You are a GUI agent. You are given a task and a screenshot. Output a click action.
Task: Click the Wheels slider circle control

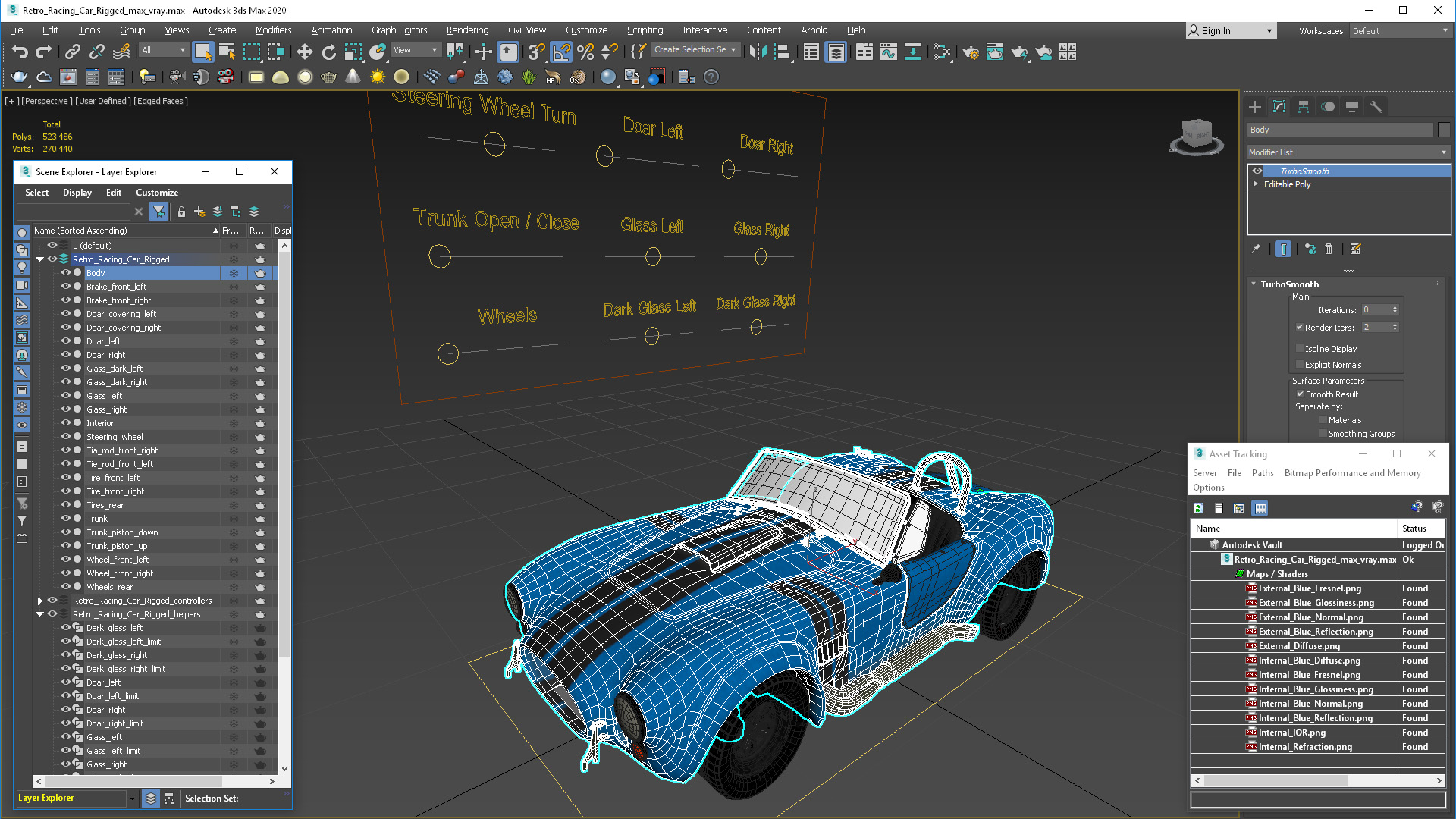[x=448, y=353]
